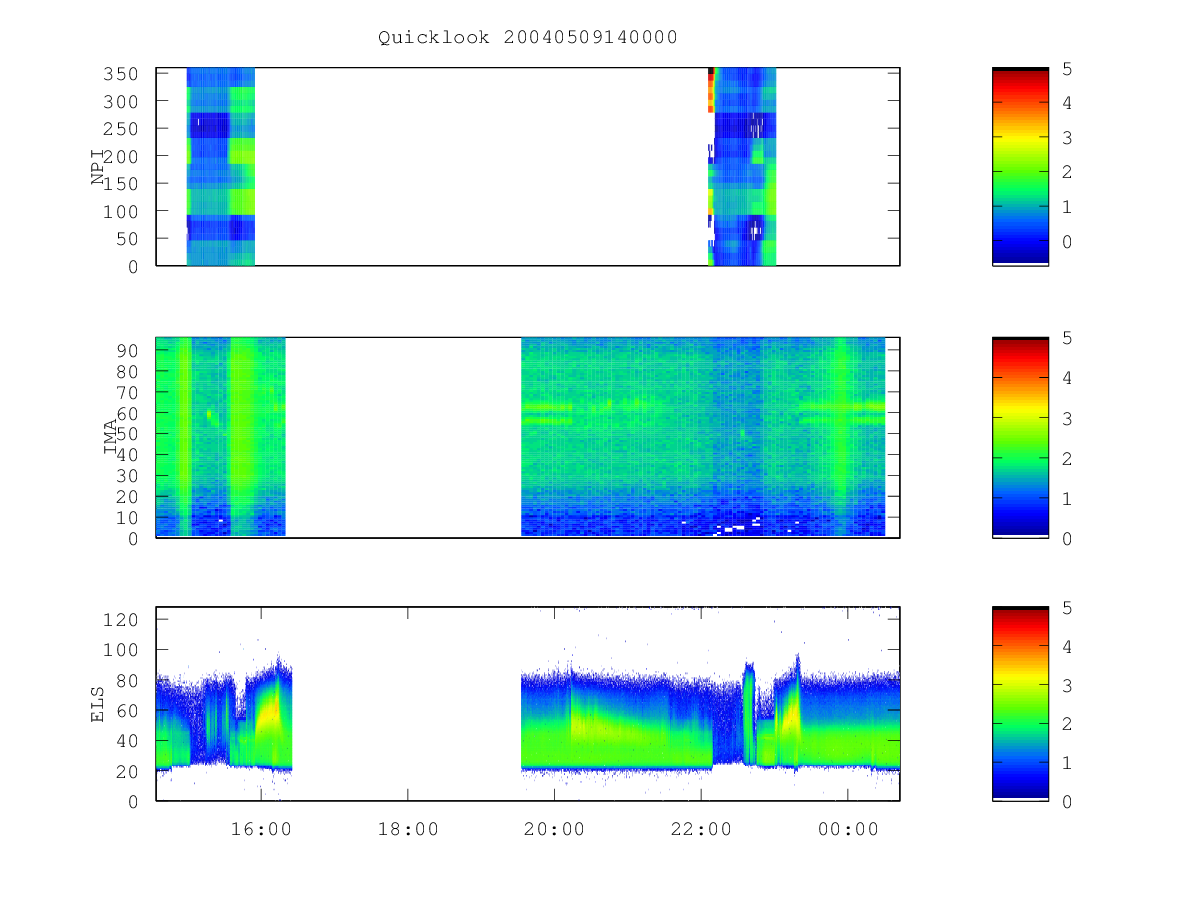This screenshot has width=1200, height=900.
Task: Click the 22:00 time axis label
Action: (x=701, y=829)
